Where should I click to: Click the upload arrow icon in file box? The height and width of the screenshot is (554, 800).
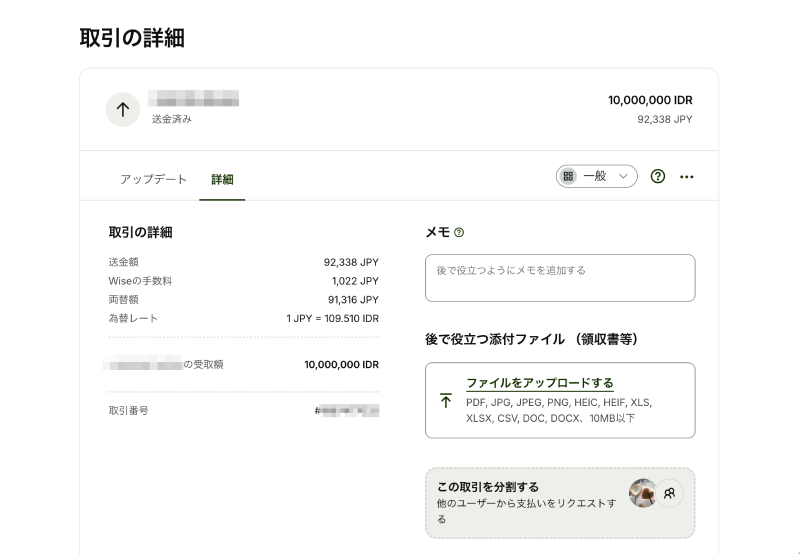coord(445,400)
